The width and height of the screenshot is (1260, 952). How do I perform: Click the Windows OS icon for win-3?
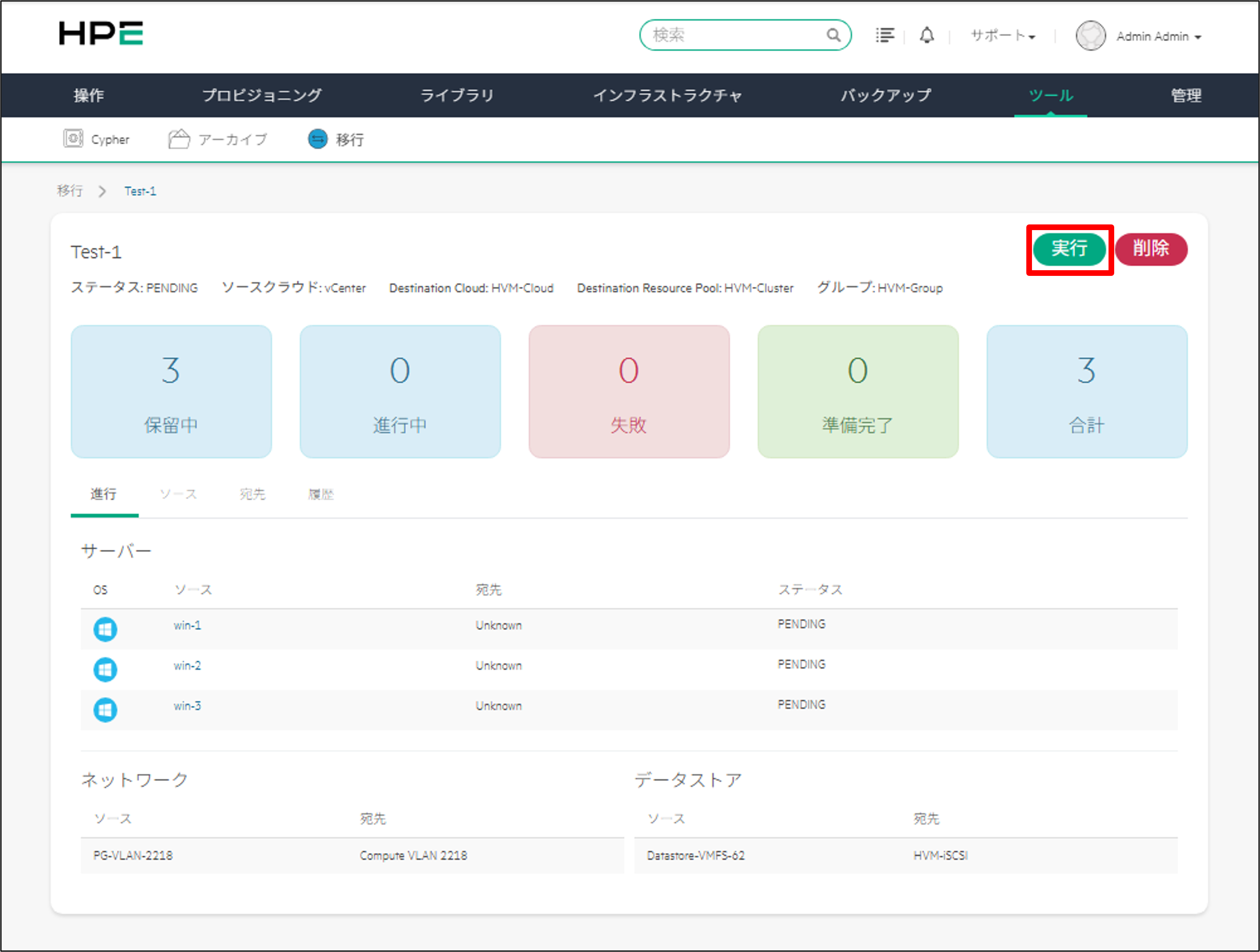[105, 710]
